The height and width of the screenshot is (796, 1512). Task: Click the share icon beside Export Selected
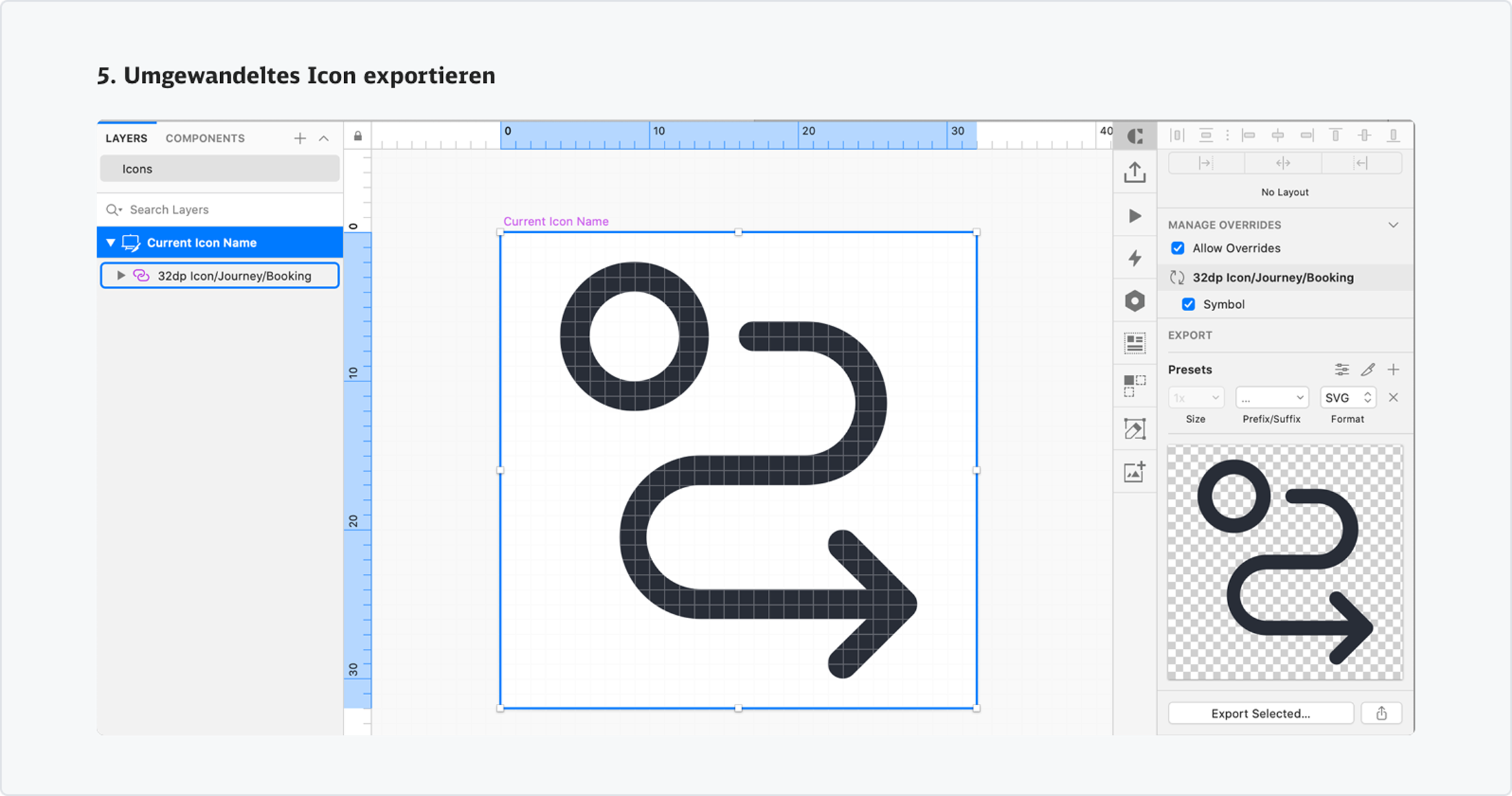tap(1381, 713)
